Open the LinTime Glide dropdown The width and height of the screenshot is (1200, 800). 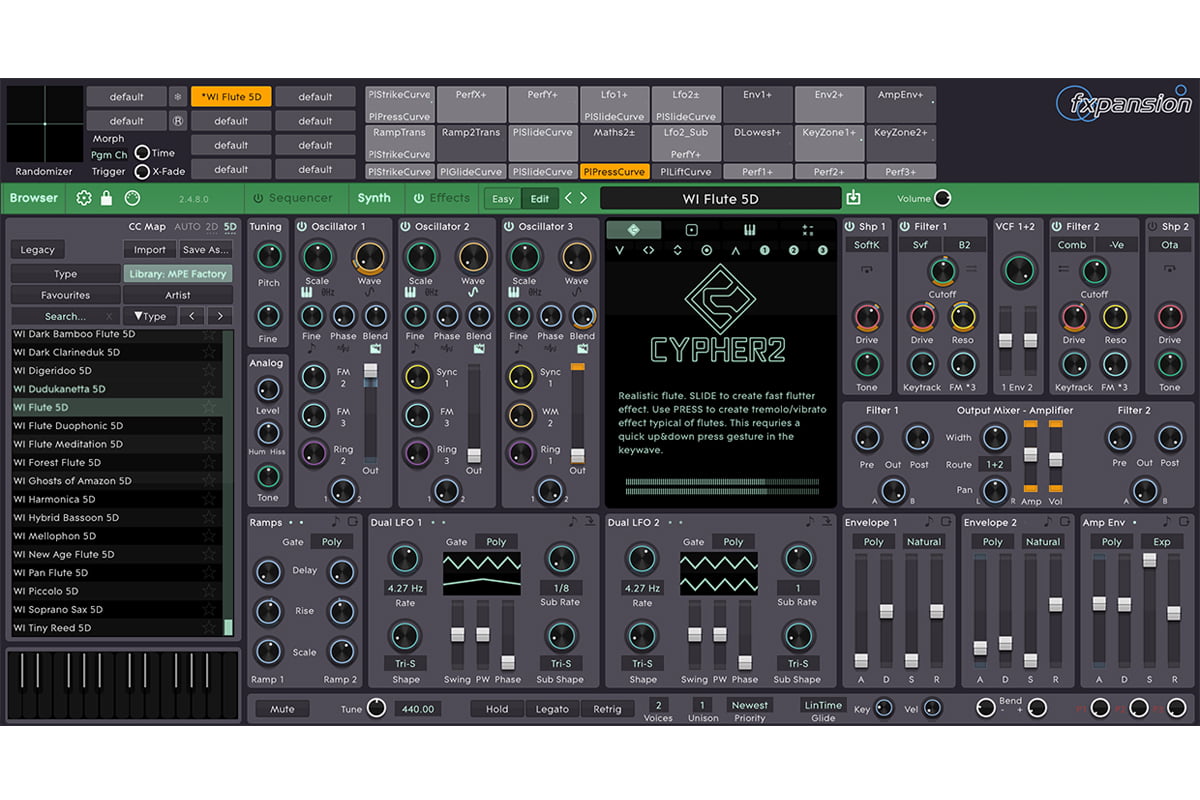click(x=823, y=705)
